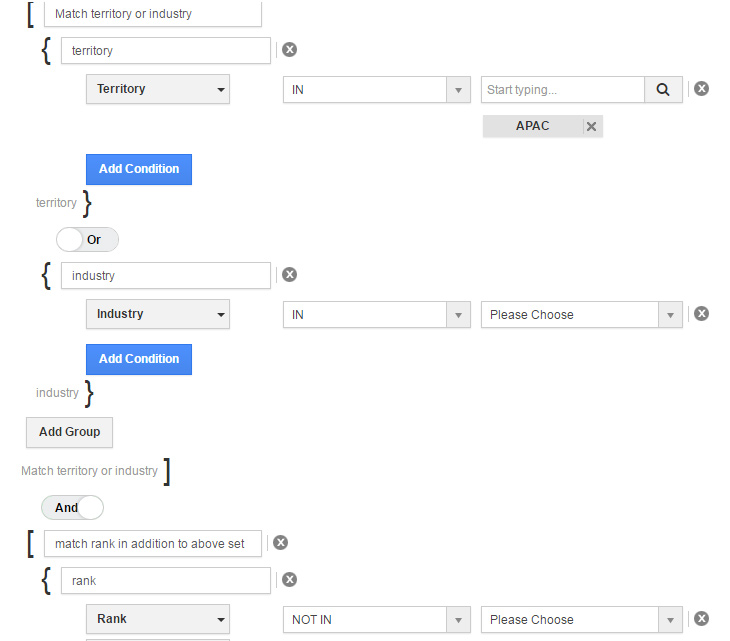730x641 pixels.
Task: Delete the Industry condition row
Action: tap(702, 314)
